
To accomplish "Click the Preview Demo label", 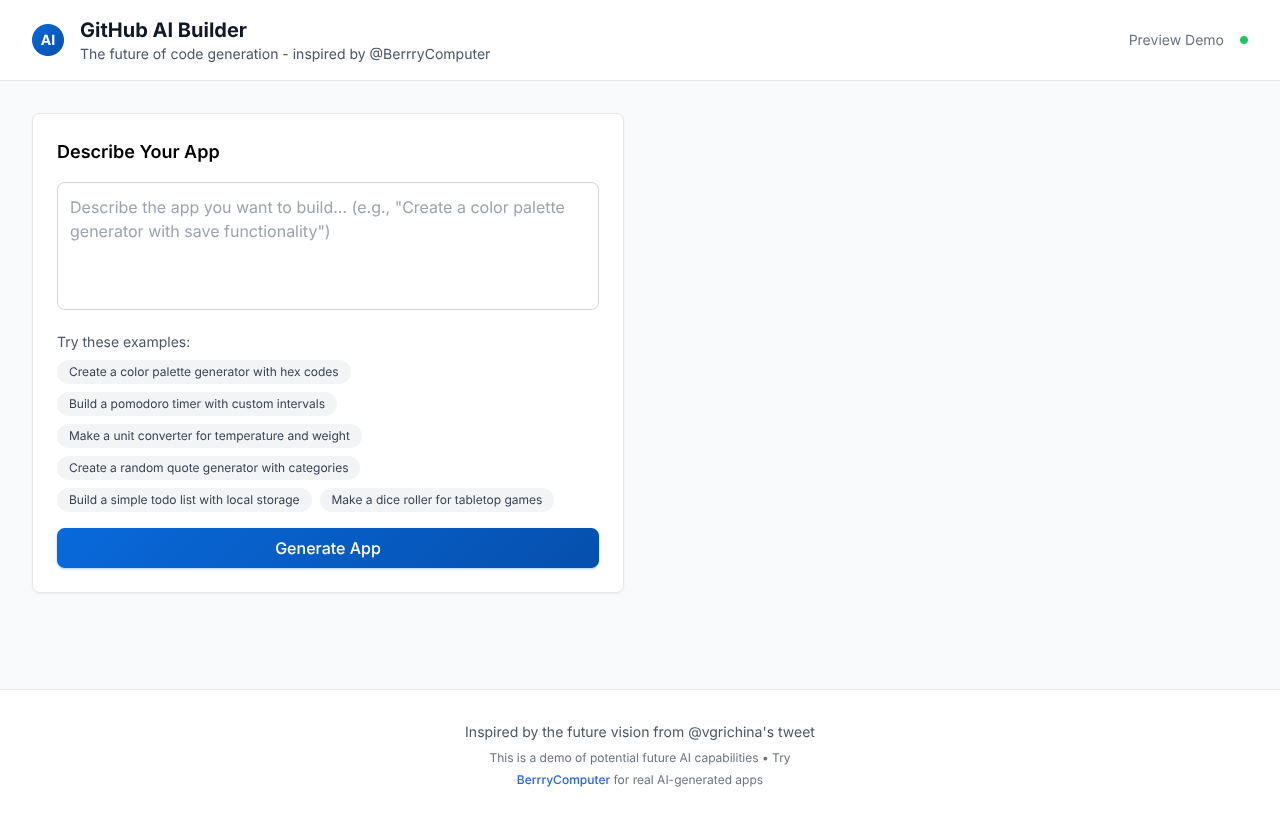I will (x=1176, y=40).
